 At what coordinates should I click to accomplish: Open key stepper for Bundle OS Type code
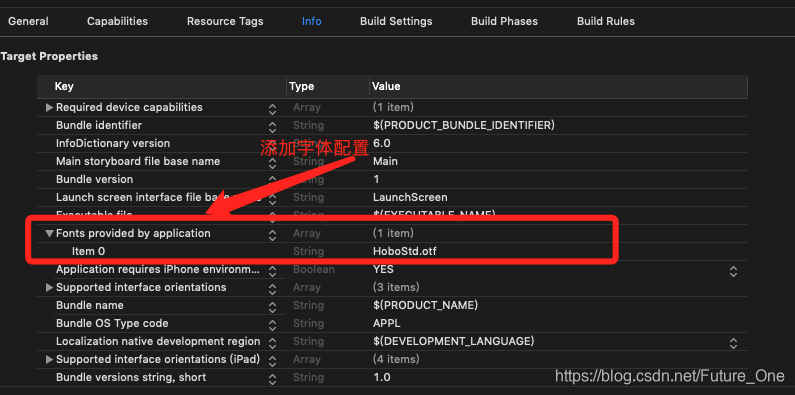pos(272,325)
